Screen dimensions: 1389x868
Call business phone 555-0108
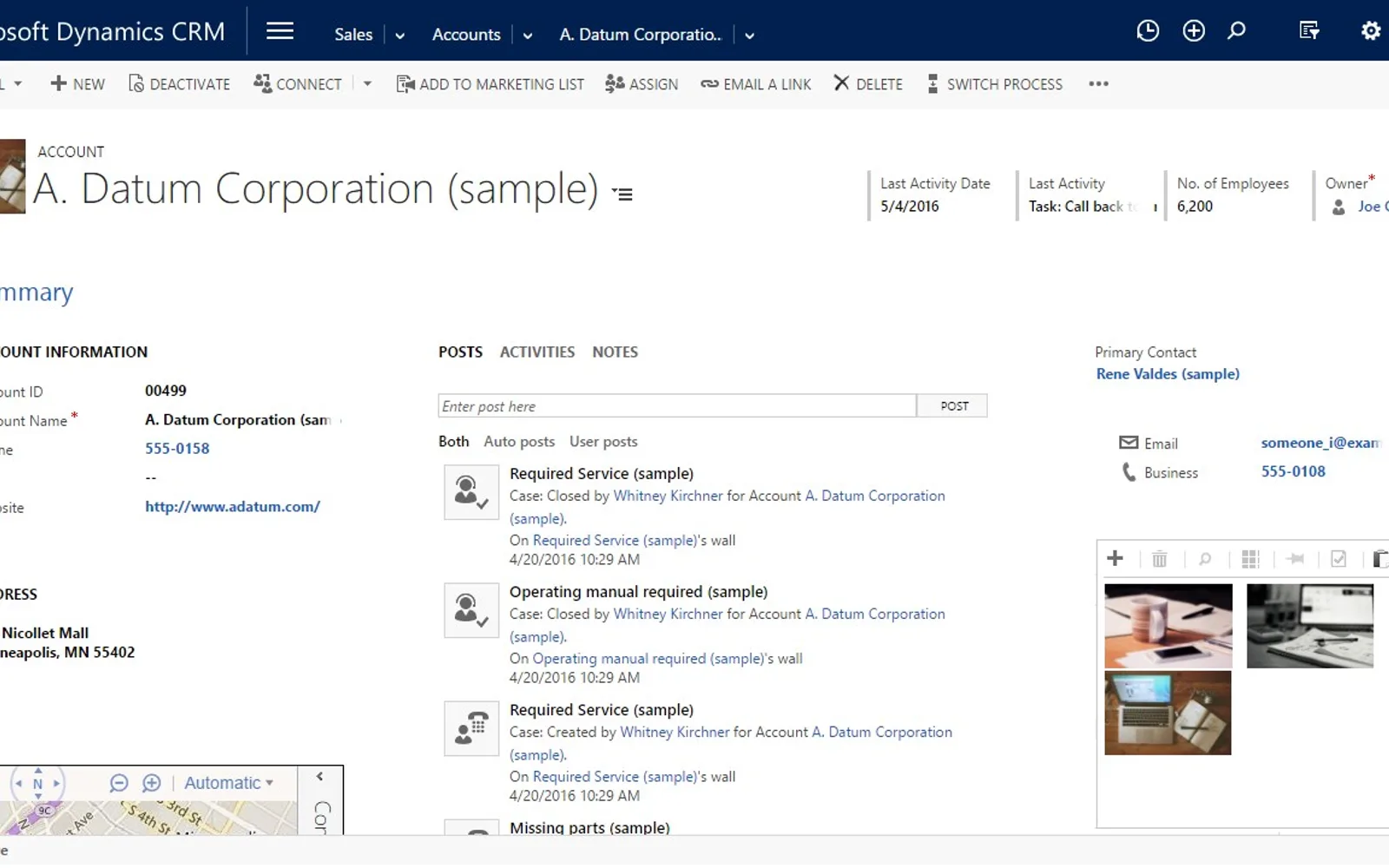pyautogui.click(x=1294, y=471)
